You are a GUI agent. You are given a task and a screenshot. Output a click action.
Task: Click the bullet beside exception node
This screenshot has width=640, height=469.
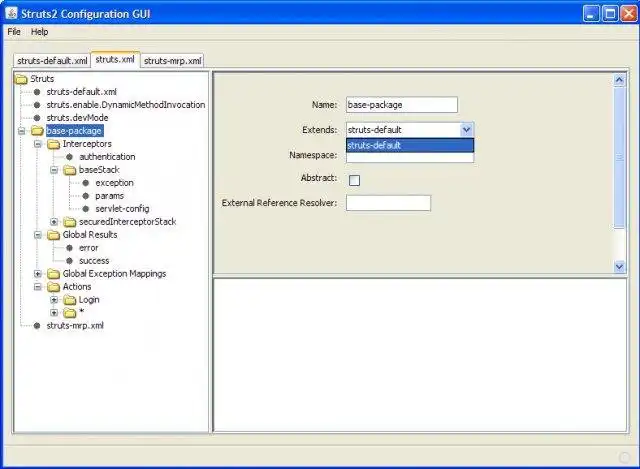click(86, 183)
